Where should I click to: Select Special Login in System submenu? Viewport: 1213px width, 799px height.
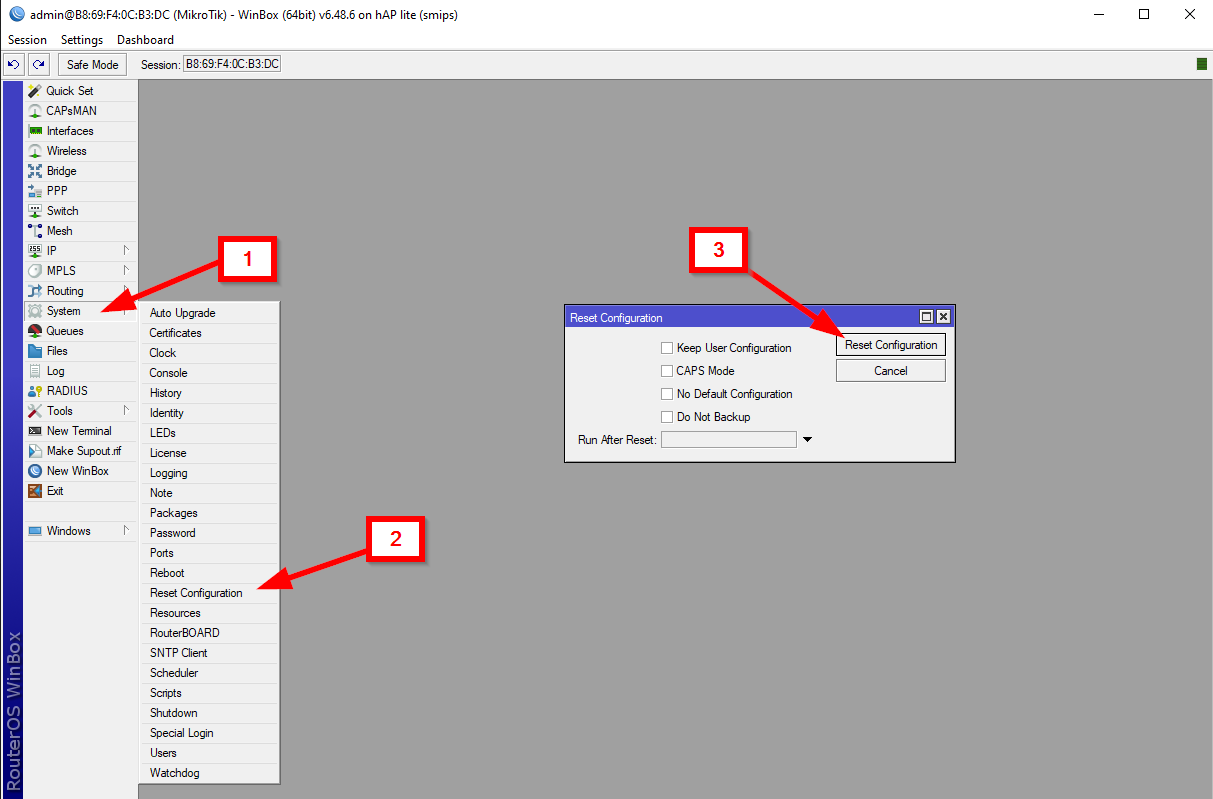click(x=209, y=733)
